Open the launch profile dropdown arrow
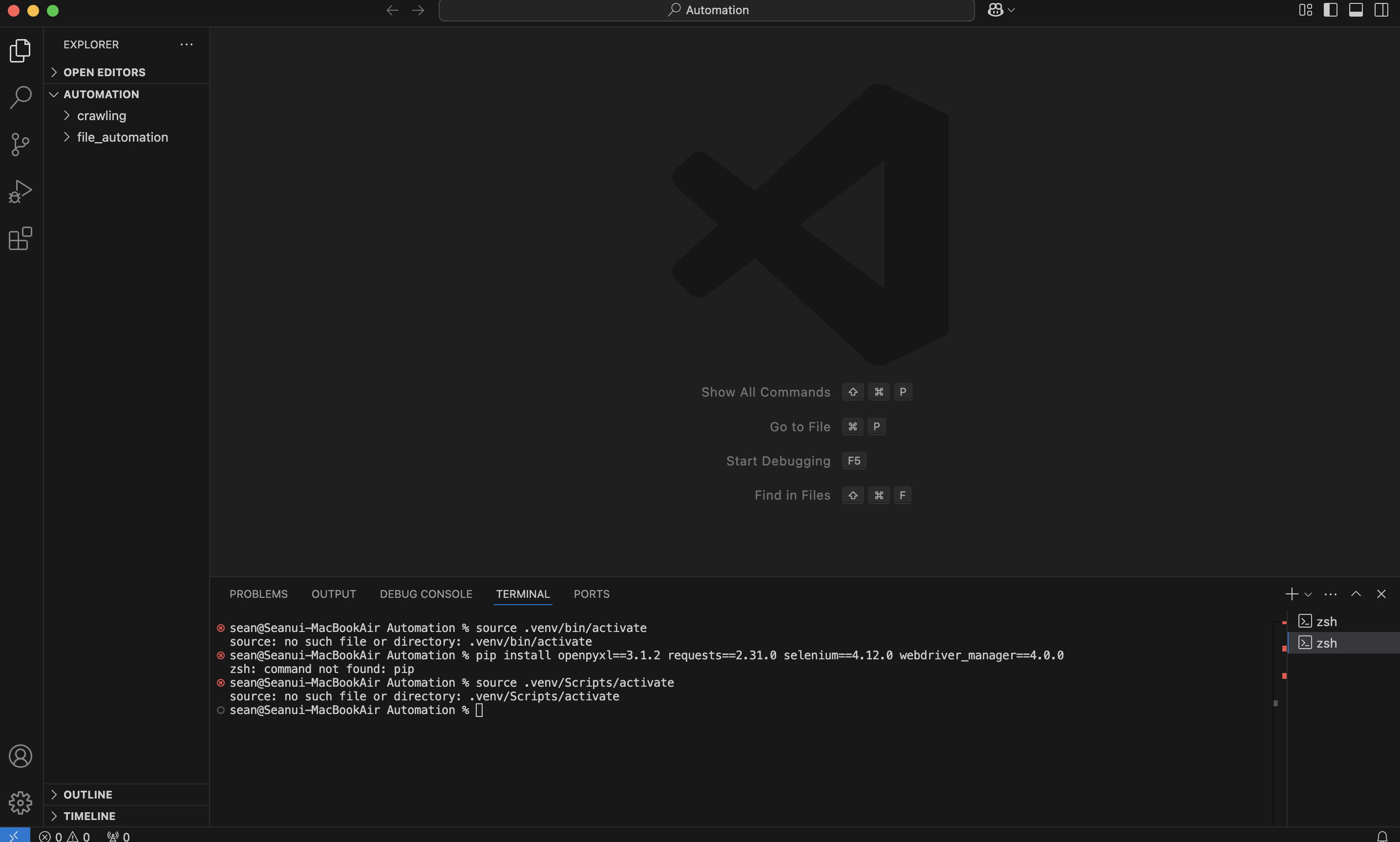 coord(1308,594)
